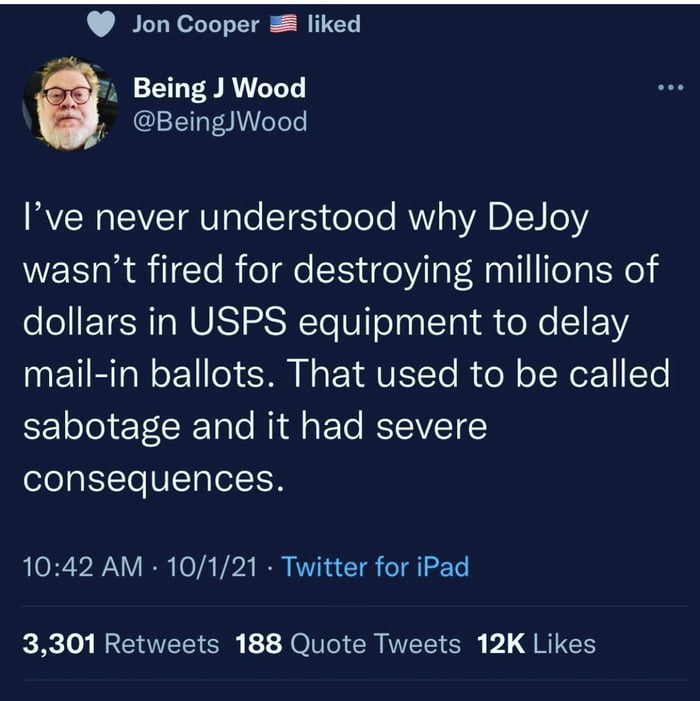The width and height of the screenshot is (700, 701).
Task: Show the 188 Quote Tweets
Action: (x=348, y=644)
